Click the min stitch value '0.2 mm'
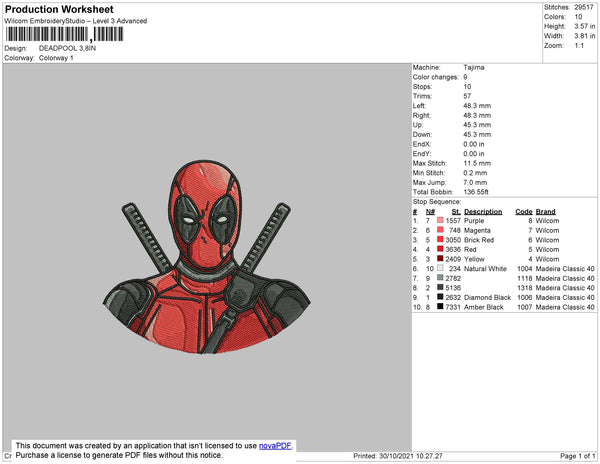Image resolution: width=600 pixels, height=464 pixels. point(475,173)
